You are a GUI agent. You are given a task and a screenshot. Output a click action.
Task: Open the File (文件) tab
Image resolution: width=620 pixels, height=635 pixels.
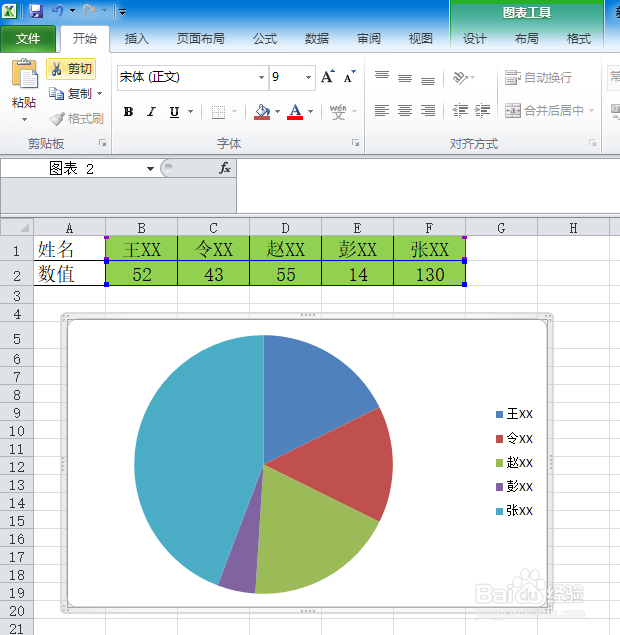pos(28,39)
